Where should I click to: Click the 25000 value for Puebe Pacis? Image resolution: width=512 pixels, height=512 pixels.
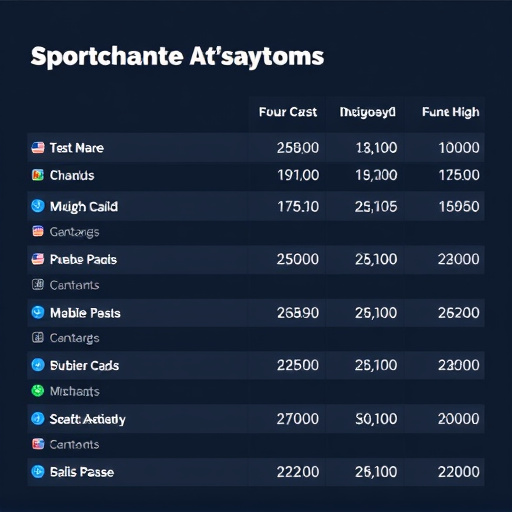coord(298,259)
